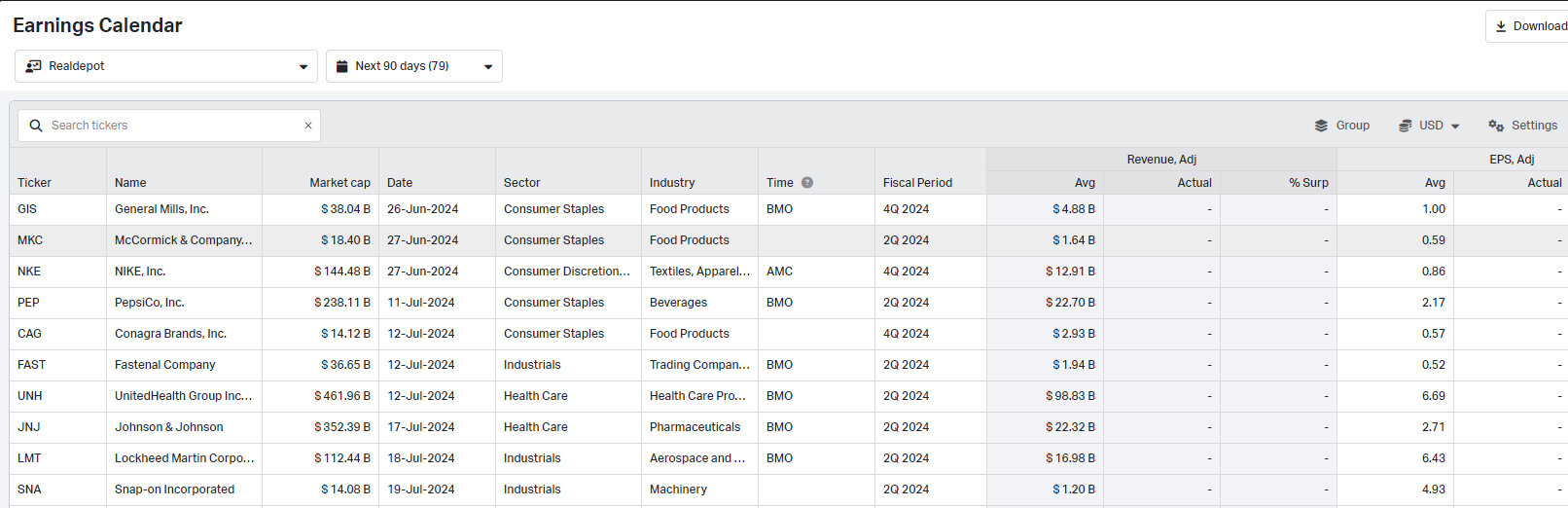
Task: Type in the Search tickers field
Action: click(175, 126)
